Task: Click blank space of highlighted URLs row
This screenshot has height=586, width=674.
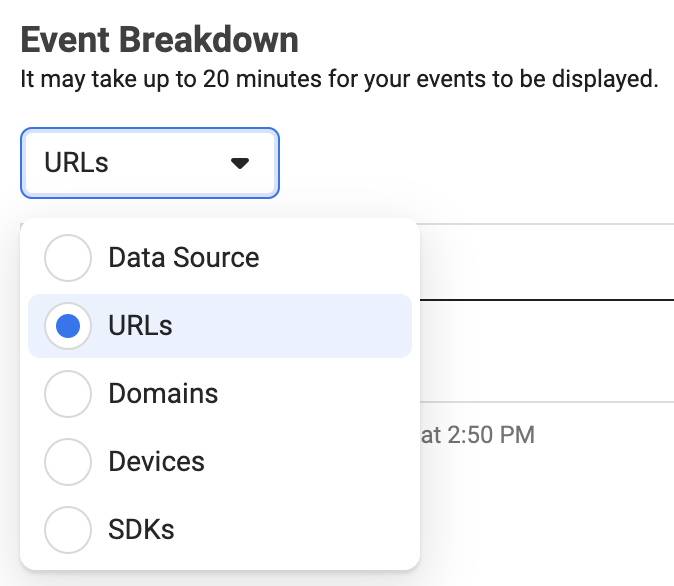Action: [x=292, y=326]
